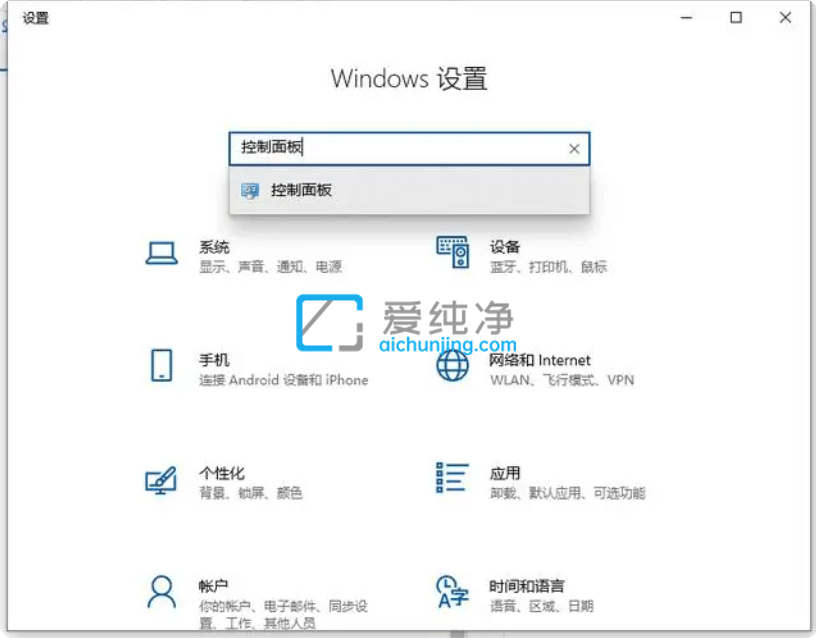Image resolution: width=816 pixels, height=638 pixels.
Task: Clear the search box with the X
Action: click(574, 148)
